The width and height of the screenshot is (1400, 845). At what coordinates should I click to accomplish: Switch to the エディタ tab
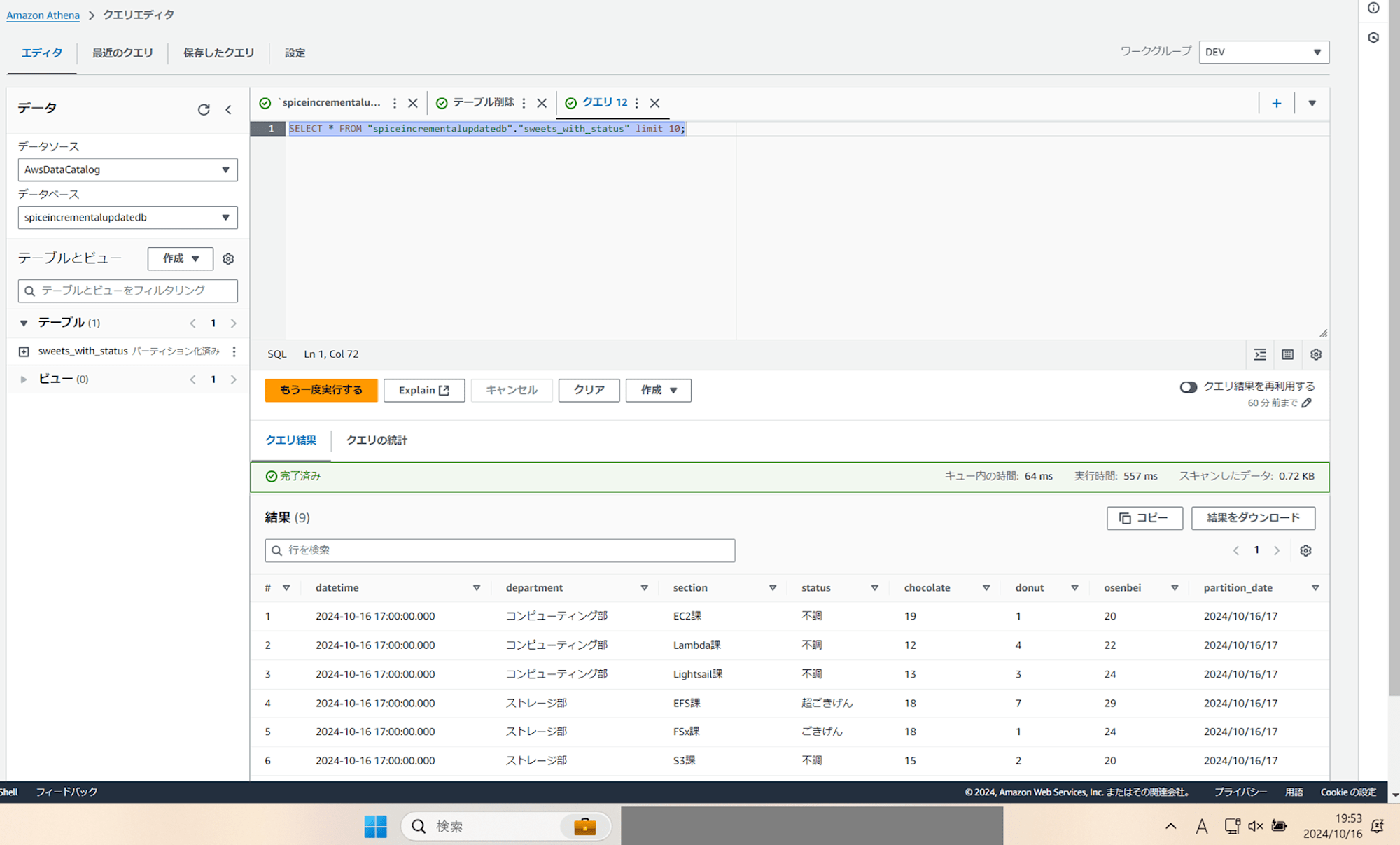[x=42, y=53]
